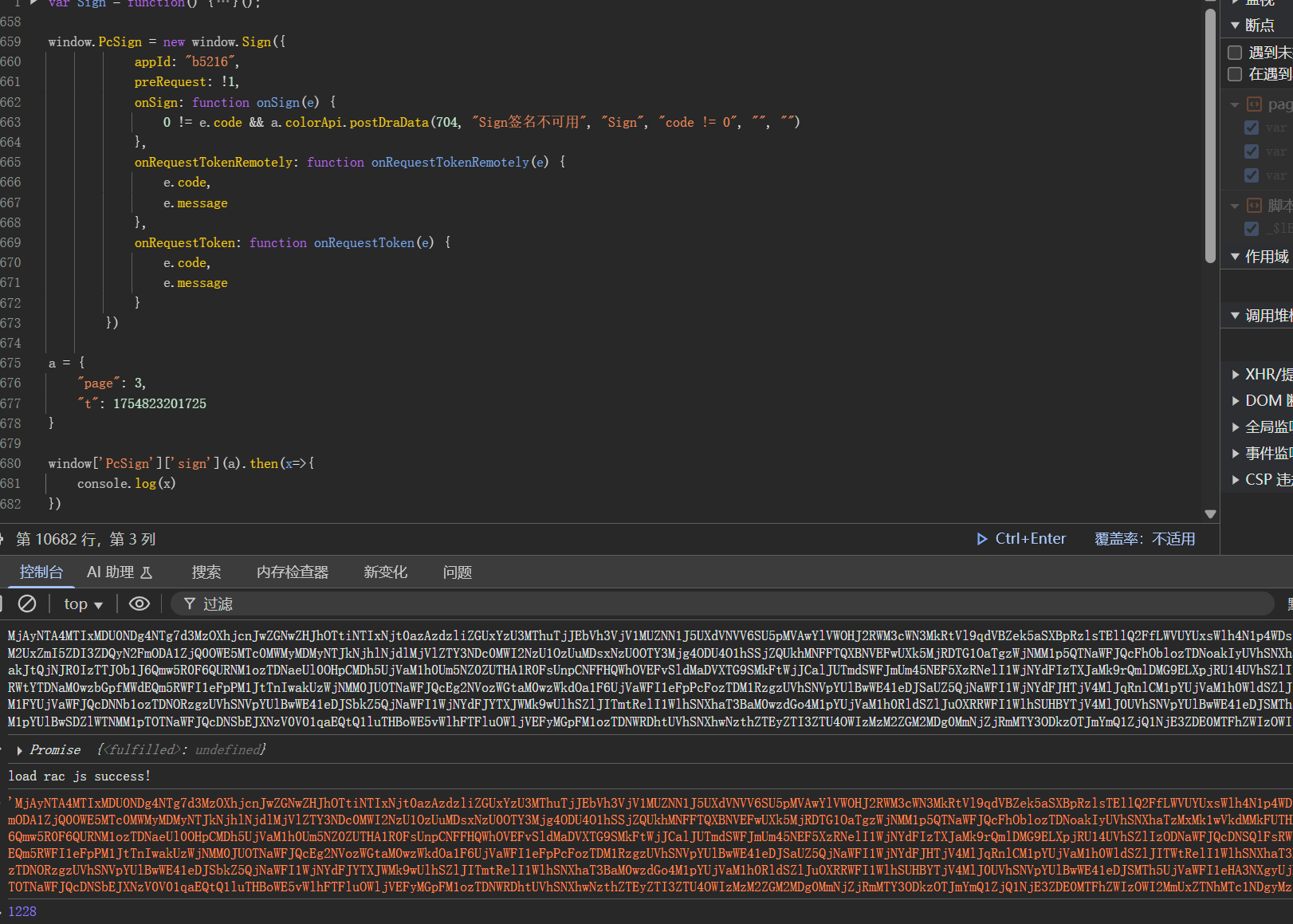
Task: Switch to the 控制台 tab
Action: [x=41, y=572]
